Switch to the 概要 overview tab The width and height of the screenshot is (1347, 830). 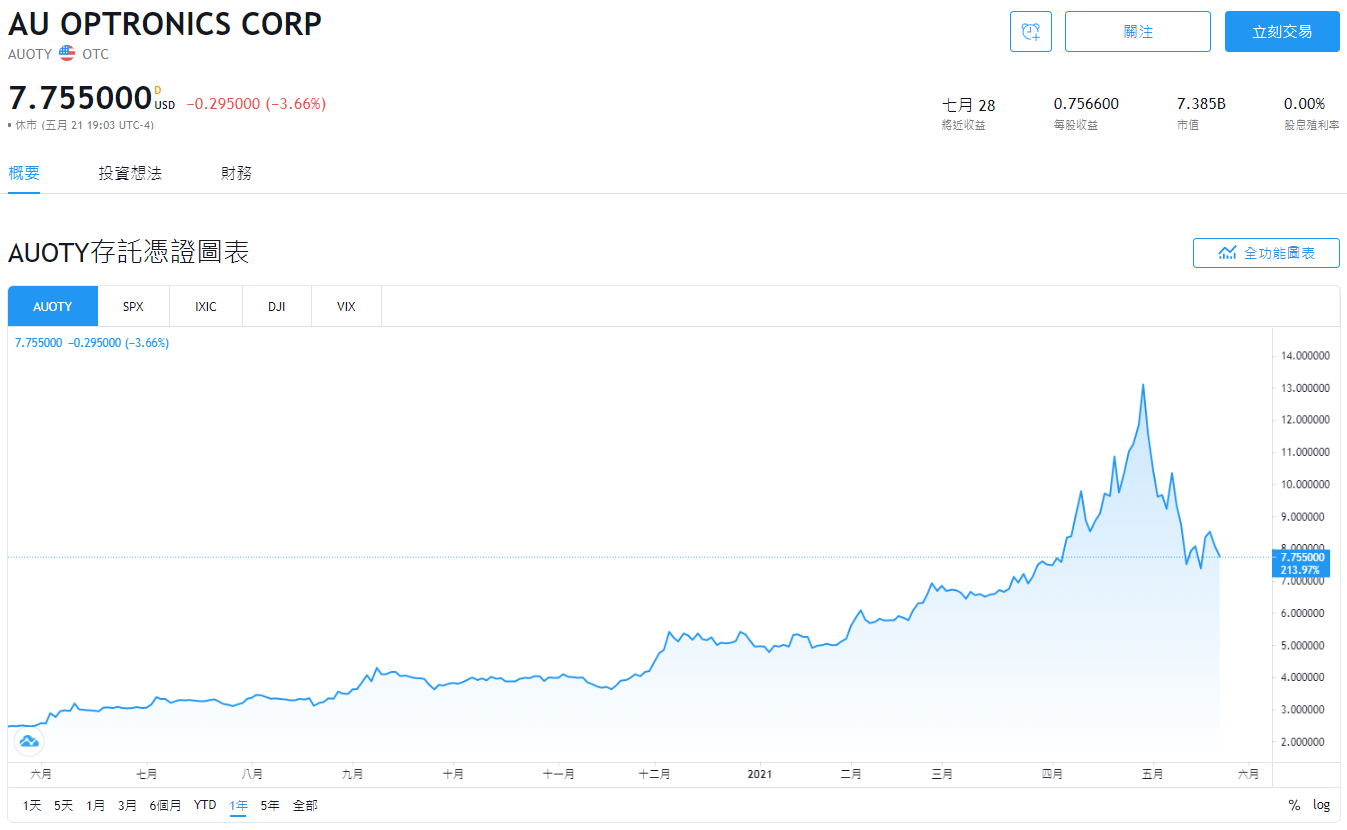coord(24,173)
